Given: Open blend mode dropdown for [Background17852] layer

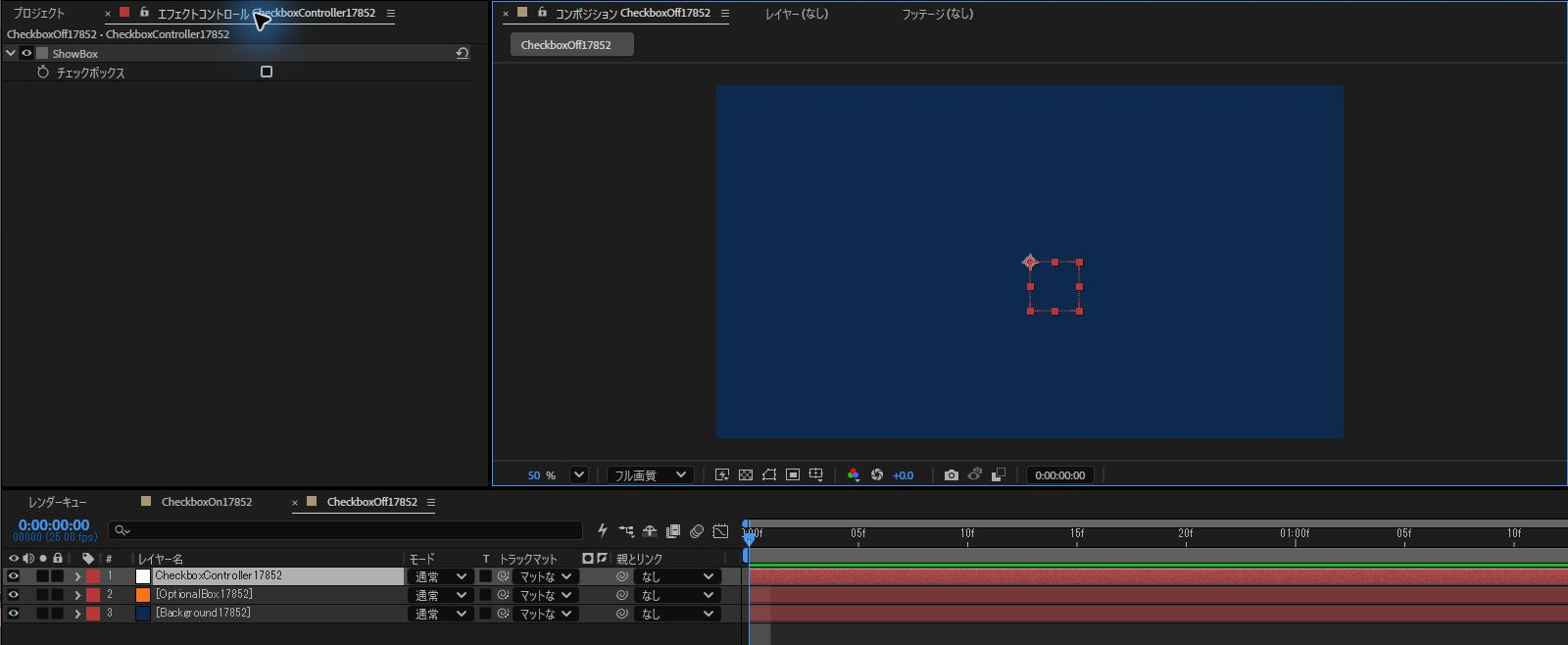Looking at the screenshot, I should [439, 614].
